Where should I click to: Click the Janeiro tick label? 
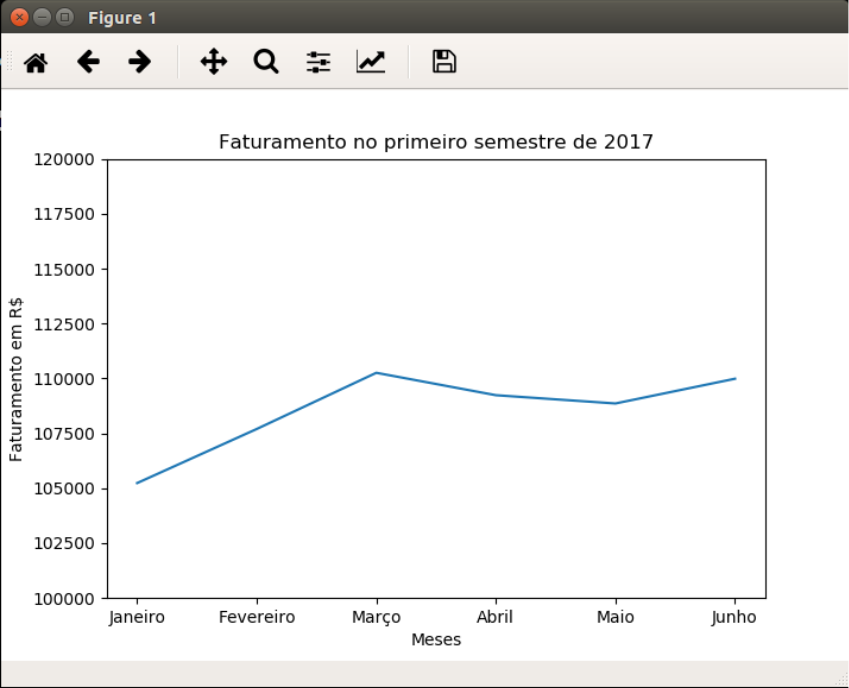click(137, 617)
